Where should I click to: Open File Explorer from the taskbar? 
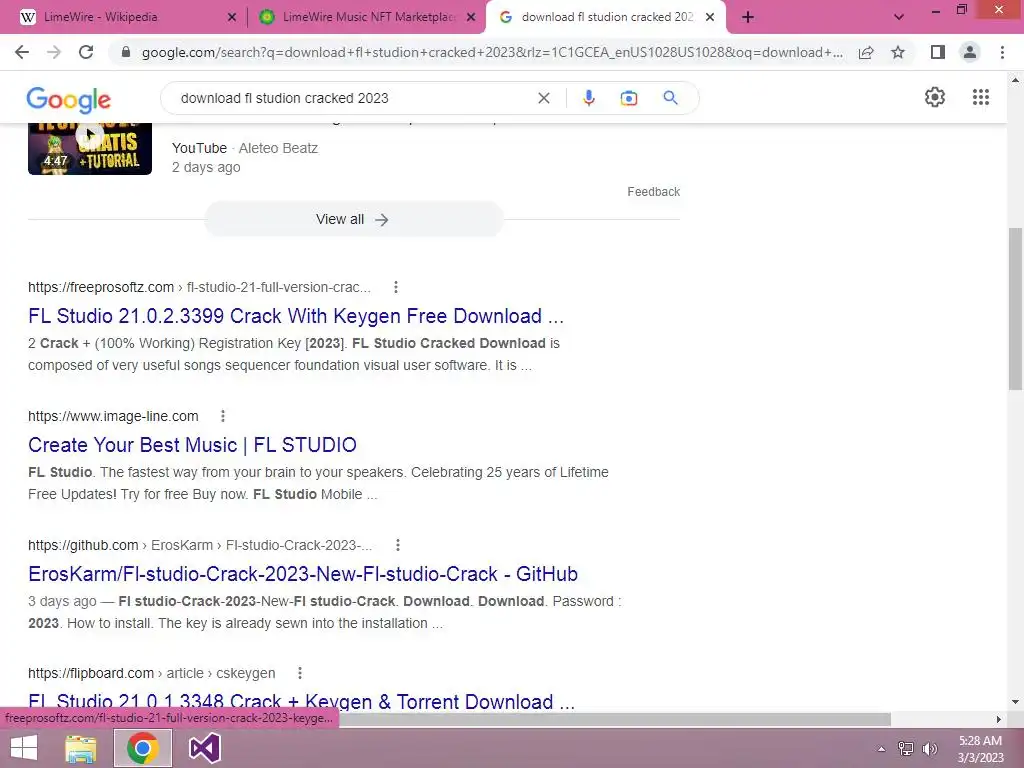(x=81, y=748)
